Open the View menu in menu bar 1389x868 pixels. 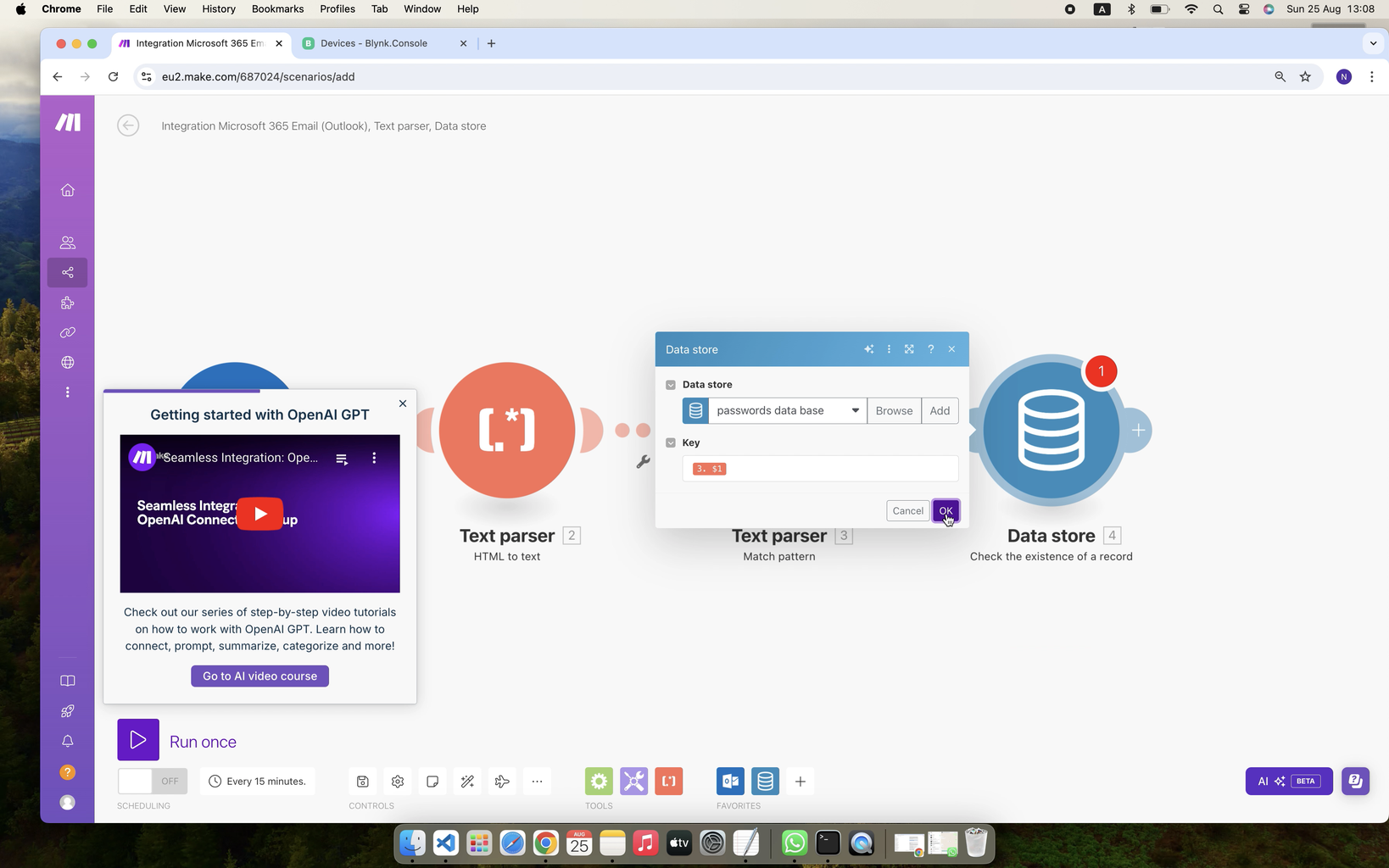point(174,8)
